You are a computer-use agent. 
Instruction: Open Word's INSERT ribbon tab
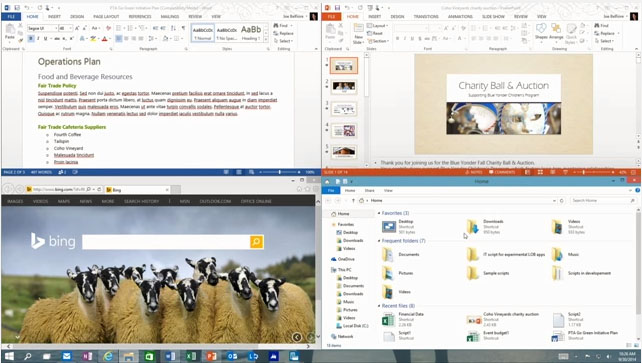[x=54, y=17]
